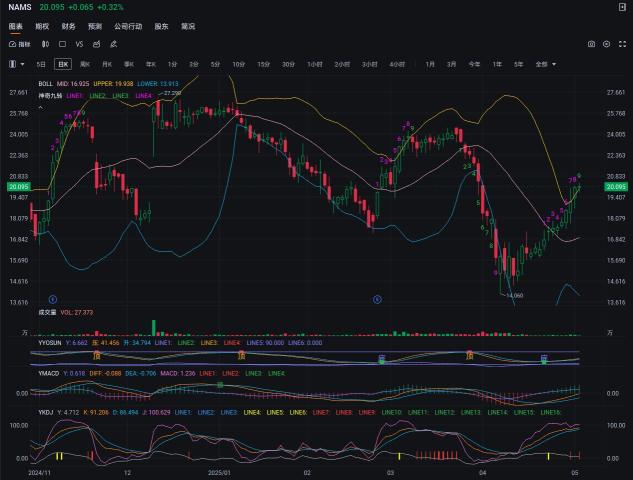Click the VOL: 27.373 volume value
Image resolution: width=633 pixels, height=480 pixels.
[x=77, y=312]
